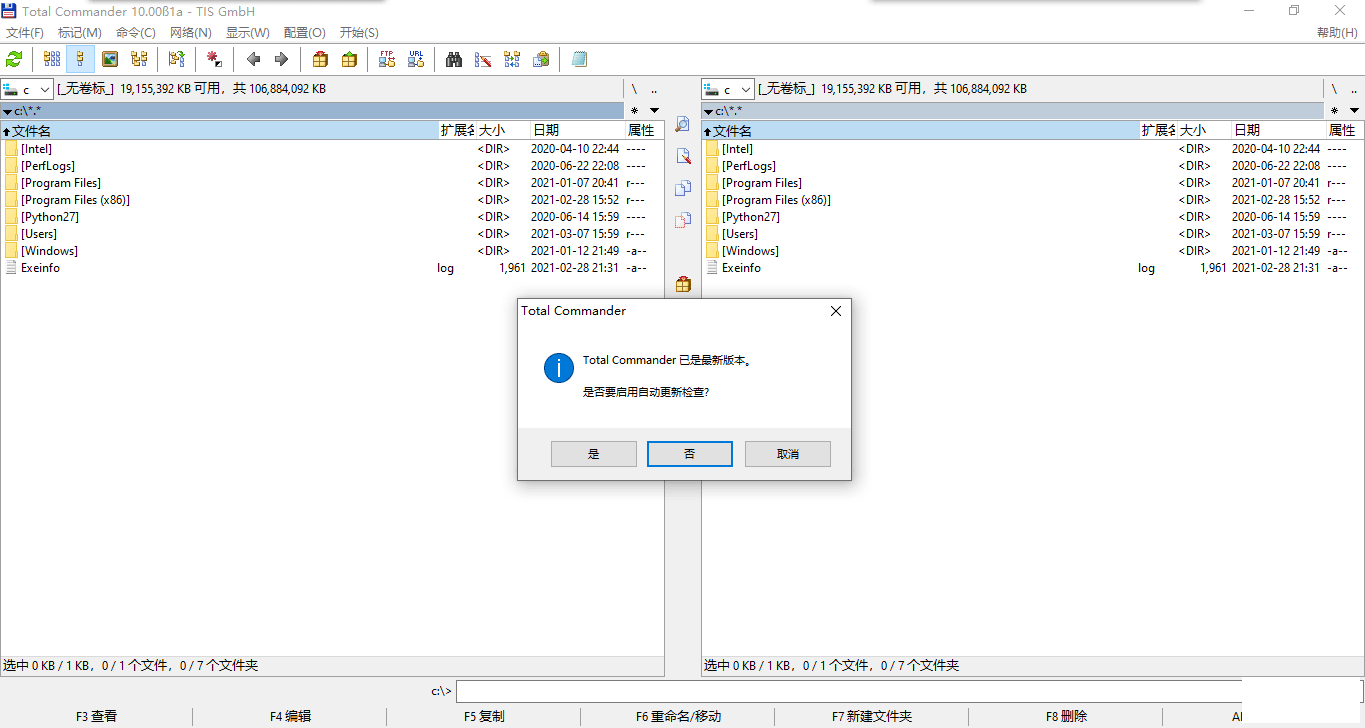Image resolution: width=1365 pixels, height=728 pixels.
Task: Click copy names to clipboard icon
Action: pyautogui.click(x=541, y=59)
